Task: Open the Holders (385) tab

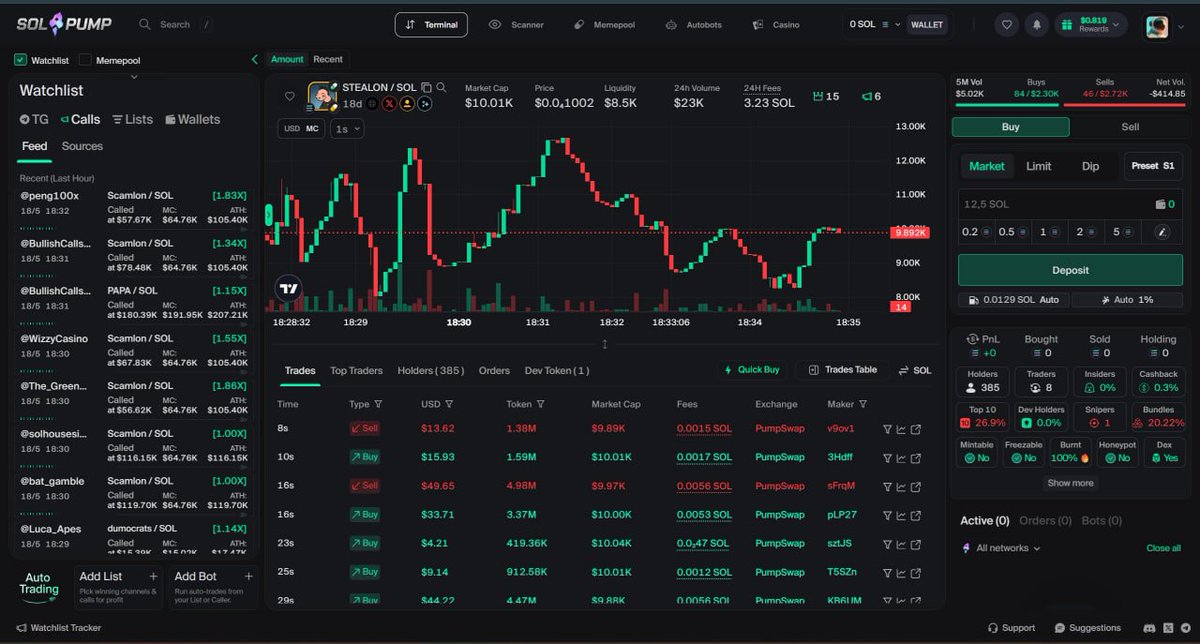Action: [x=431, y=370]
